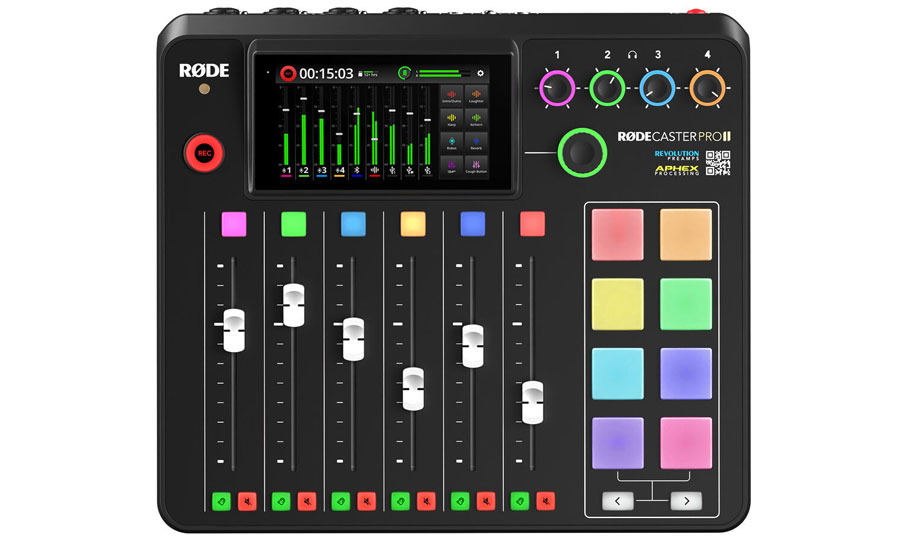900x542 pixels.
Task: Mute the yellow channel with its red button
Action: coord(426,501)
